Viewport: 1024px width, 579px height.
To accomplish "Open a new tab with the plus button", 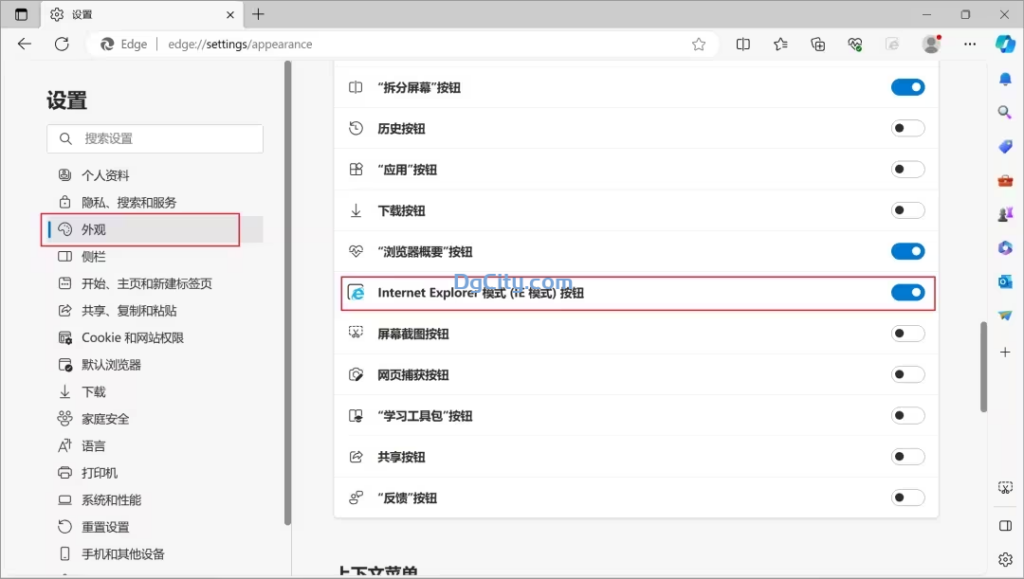I will pos(259,14).
